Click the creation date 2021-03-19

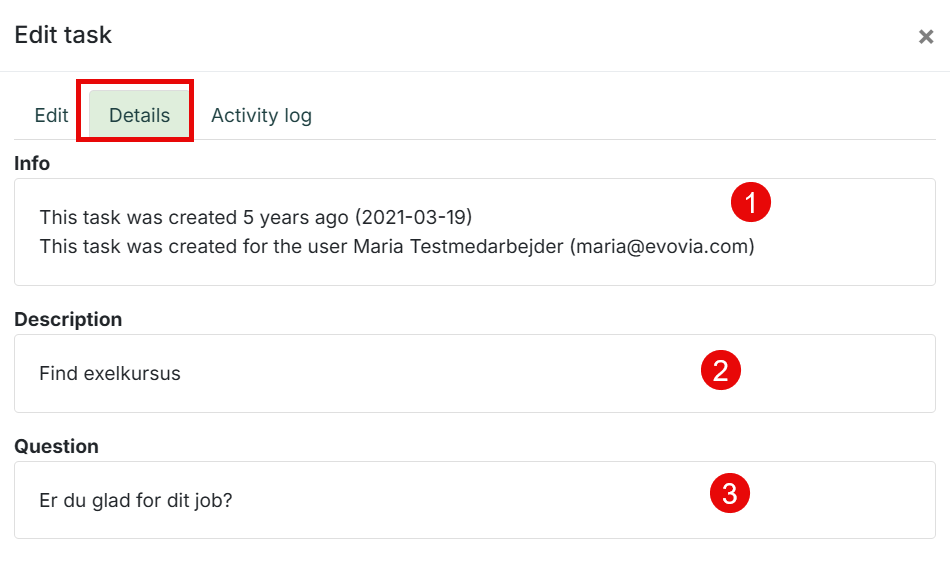tap(413, 217)
